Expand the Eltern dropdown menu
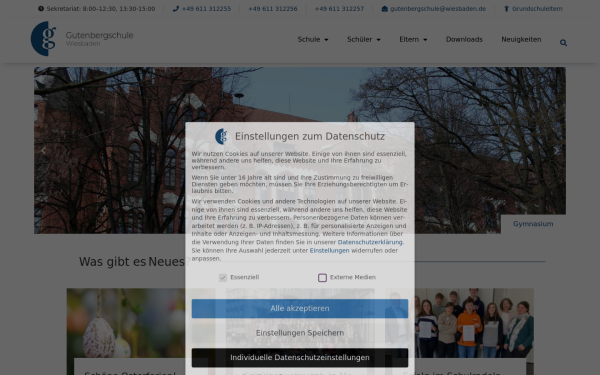Viewport: 600px width, 375px height. [413, 39]
